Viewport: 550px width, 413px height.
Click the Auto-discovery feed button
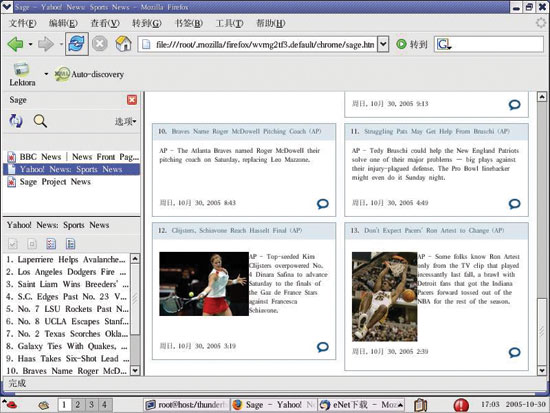89,74
